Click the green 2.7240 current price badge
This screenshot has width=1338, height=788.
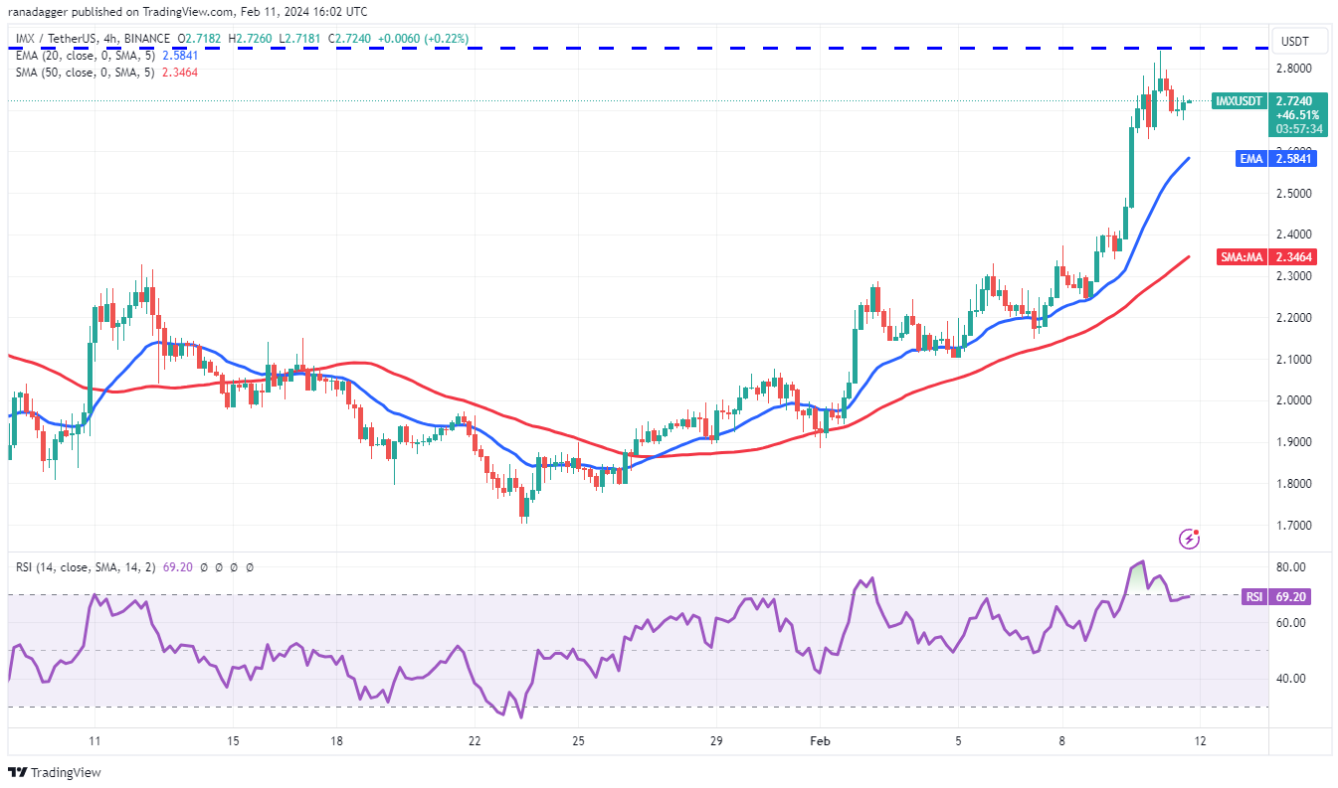(1294, 101)
